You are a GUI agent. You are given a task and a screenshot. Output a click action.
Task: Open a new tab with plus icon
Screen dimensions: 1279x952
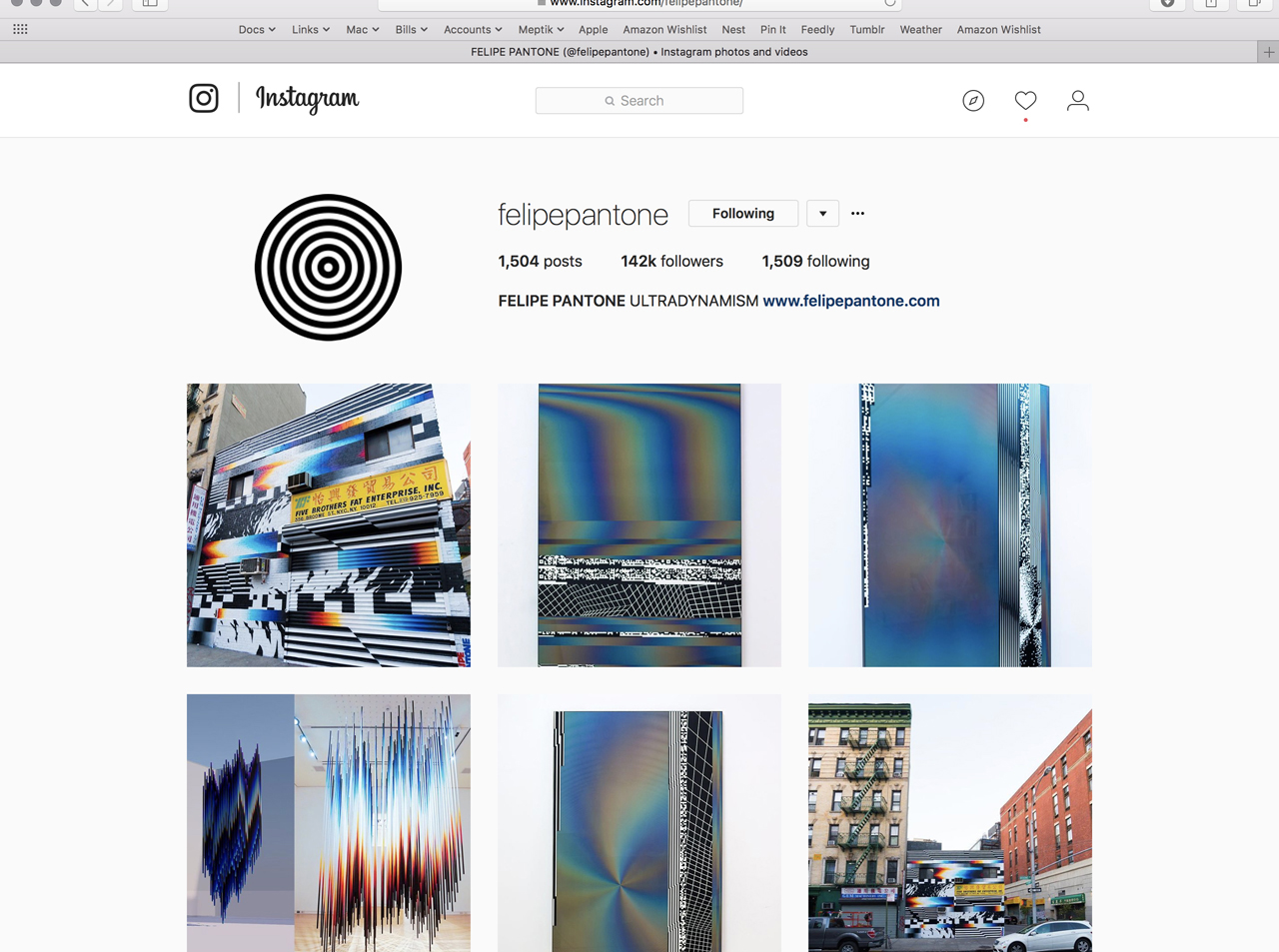coord(1268,52)
